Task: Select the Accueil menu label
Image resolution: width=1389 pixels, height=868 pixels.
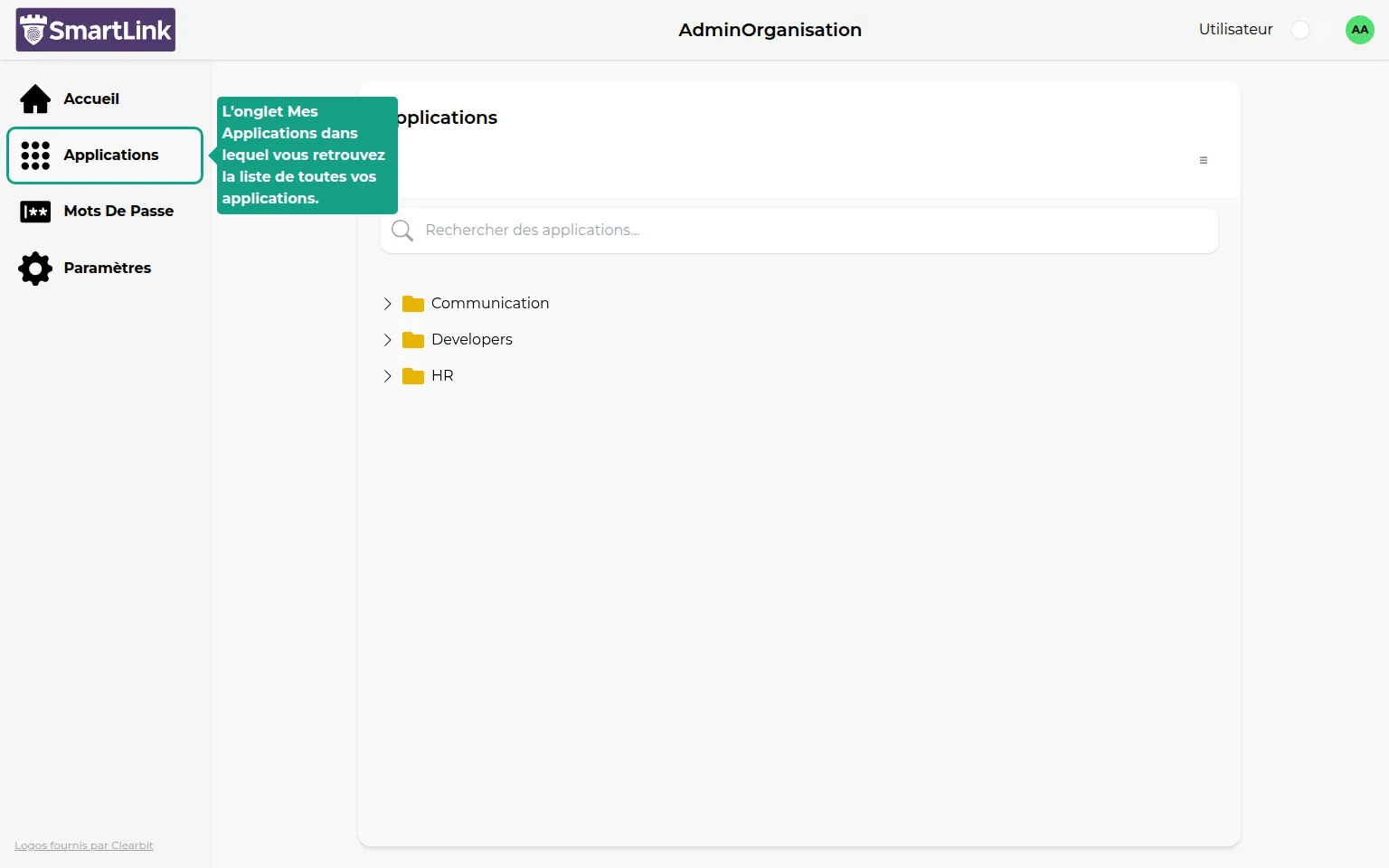Action: (91, 99)
